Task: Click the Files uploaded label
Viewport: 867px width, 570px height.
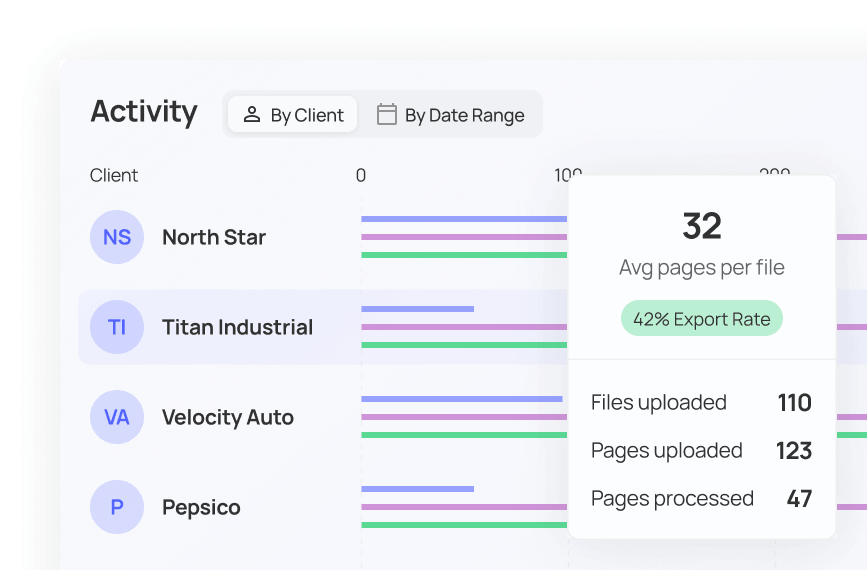Action: click(x=659, y=402)
